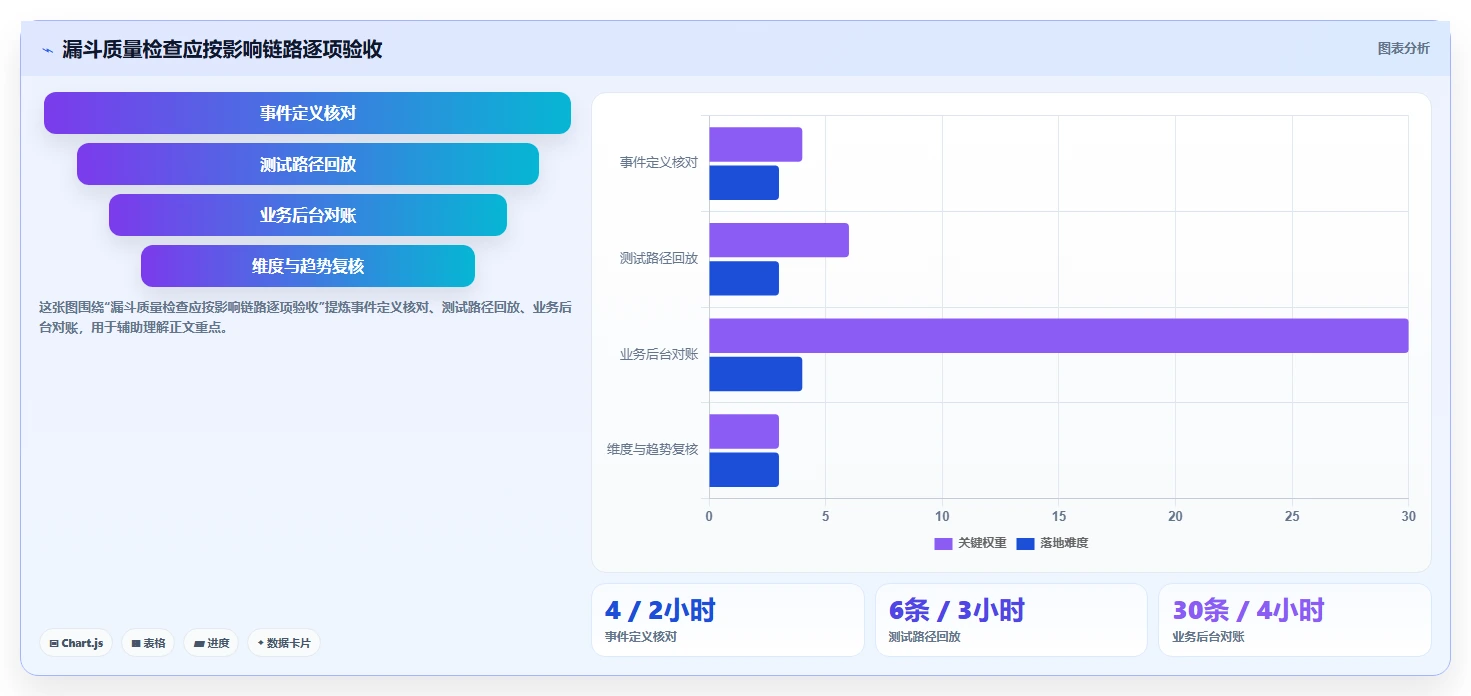Open the 6条 / 3小时 data card
Viewport: 1471px width, 696px height.
click(x=1011, y=620)
